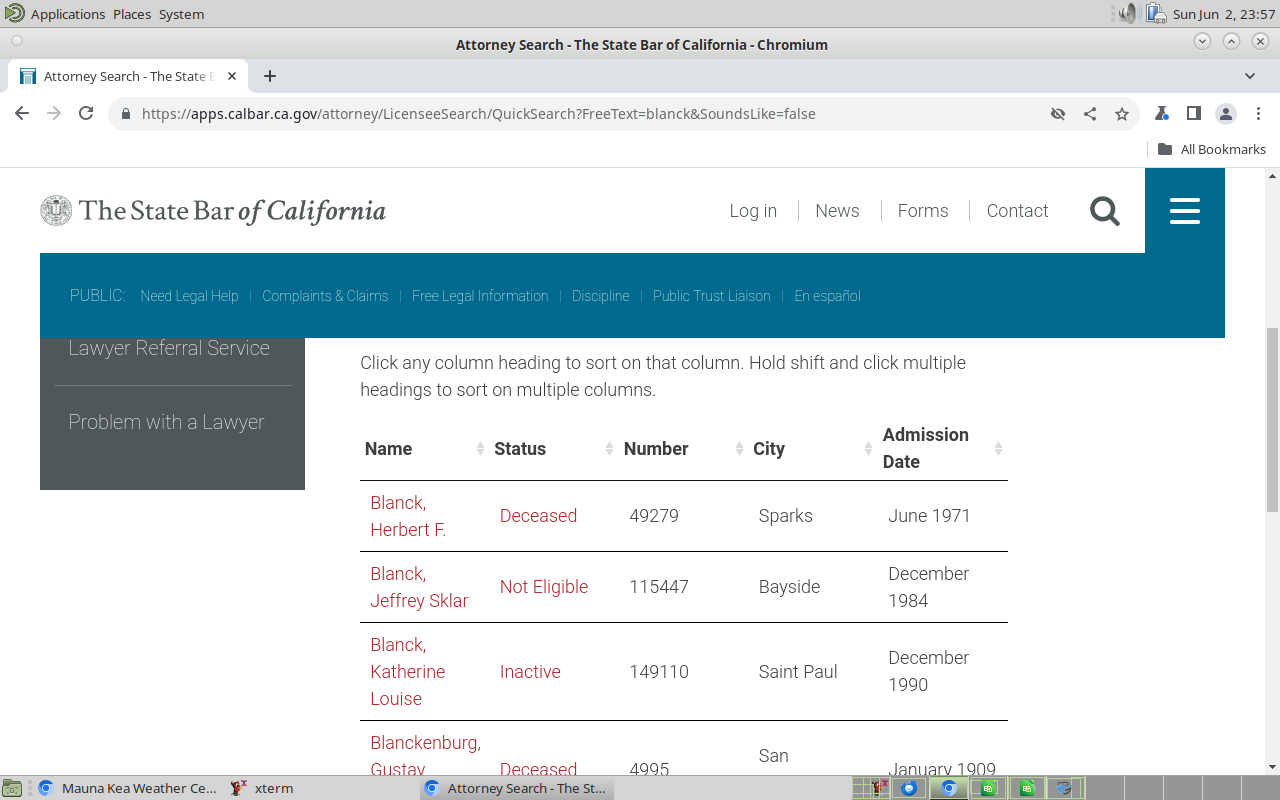This screenshot has width=1280, height=800.
Task: Click the Log in link
Action: [753, 211]
